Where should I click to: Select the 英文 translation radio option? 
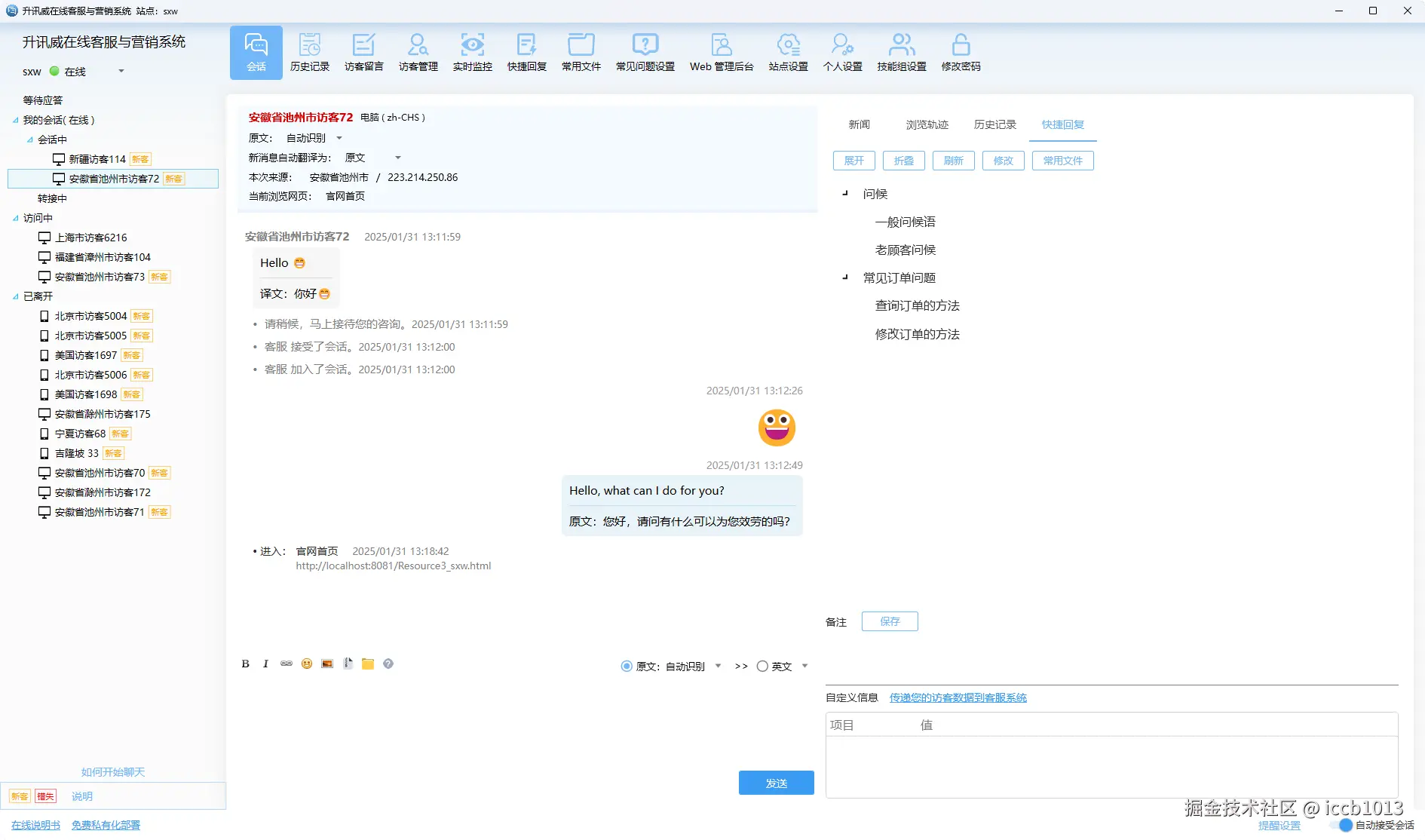(762, 666)
